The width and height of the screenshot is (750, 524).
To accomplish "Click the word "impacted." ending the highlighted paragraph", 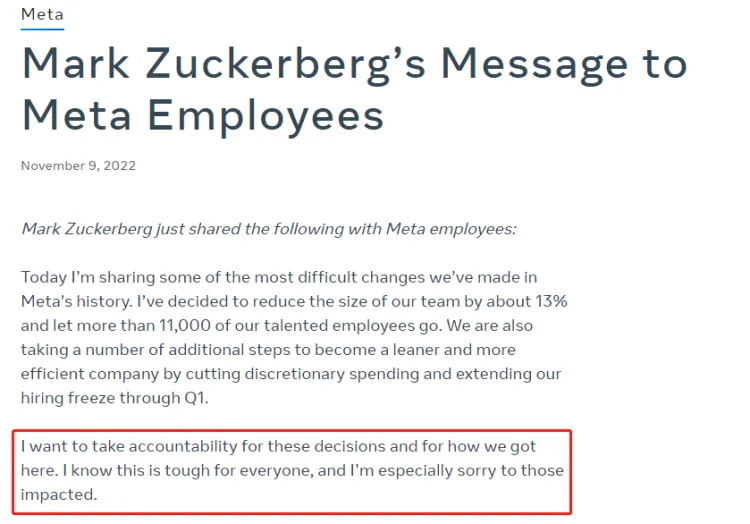I will coord(61,494).
